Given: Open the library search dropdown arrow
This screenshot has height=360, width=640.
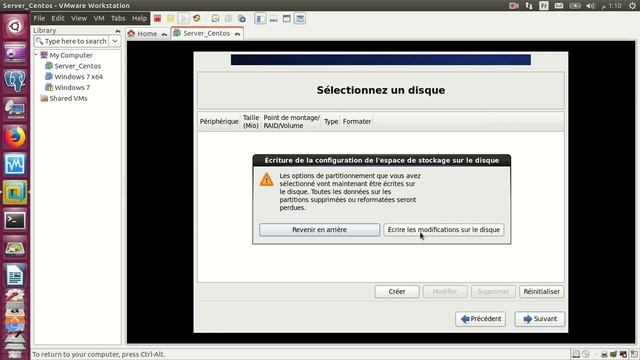Looking at the screenshot, I should click(115, 41).
